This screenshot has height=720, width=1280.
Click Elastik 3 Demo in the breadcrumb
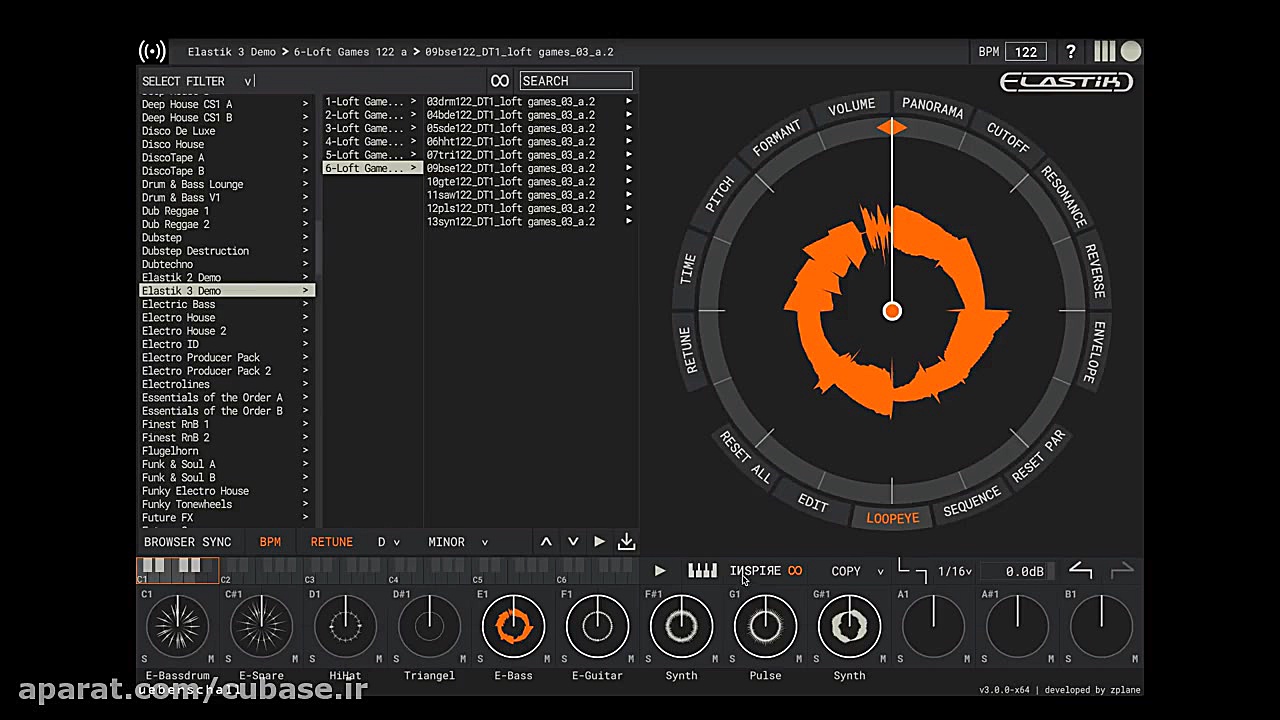(232, 52)
